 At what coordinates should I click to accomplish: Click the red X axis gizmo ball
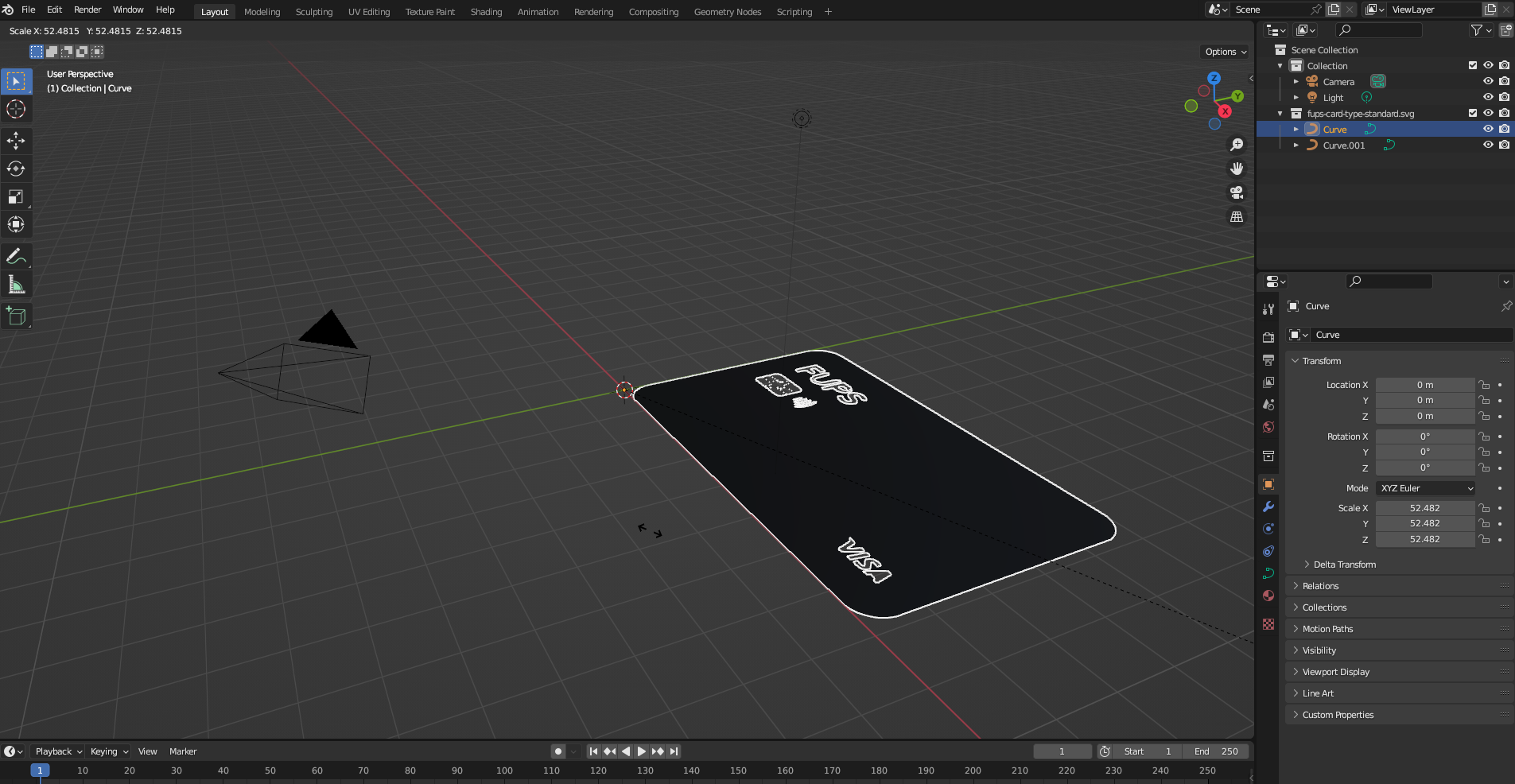click(1225, 111)
